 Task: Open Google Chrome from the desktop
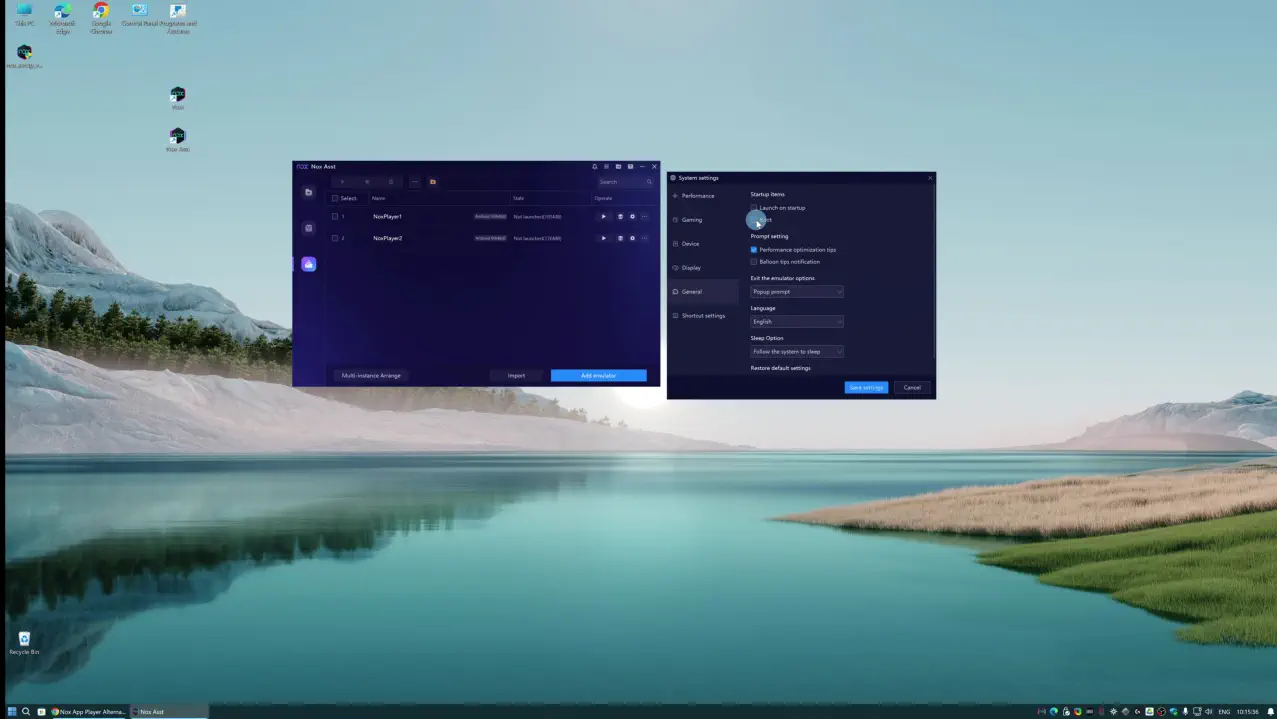[x=101, y=17]
